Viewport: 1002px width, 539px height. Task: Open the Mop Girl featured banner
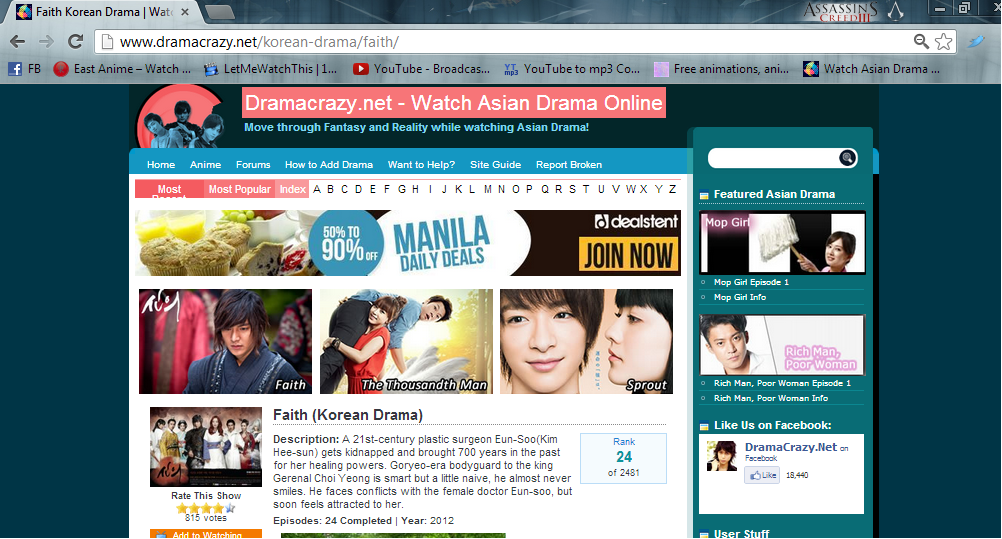pos(782,242)
